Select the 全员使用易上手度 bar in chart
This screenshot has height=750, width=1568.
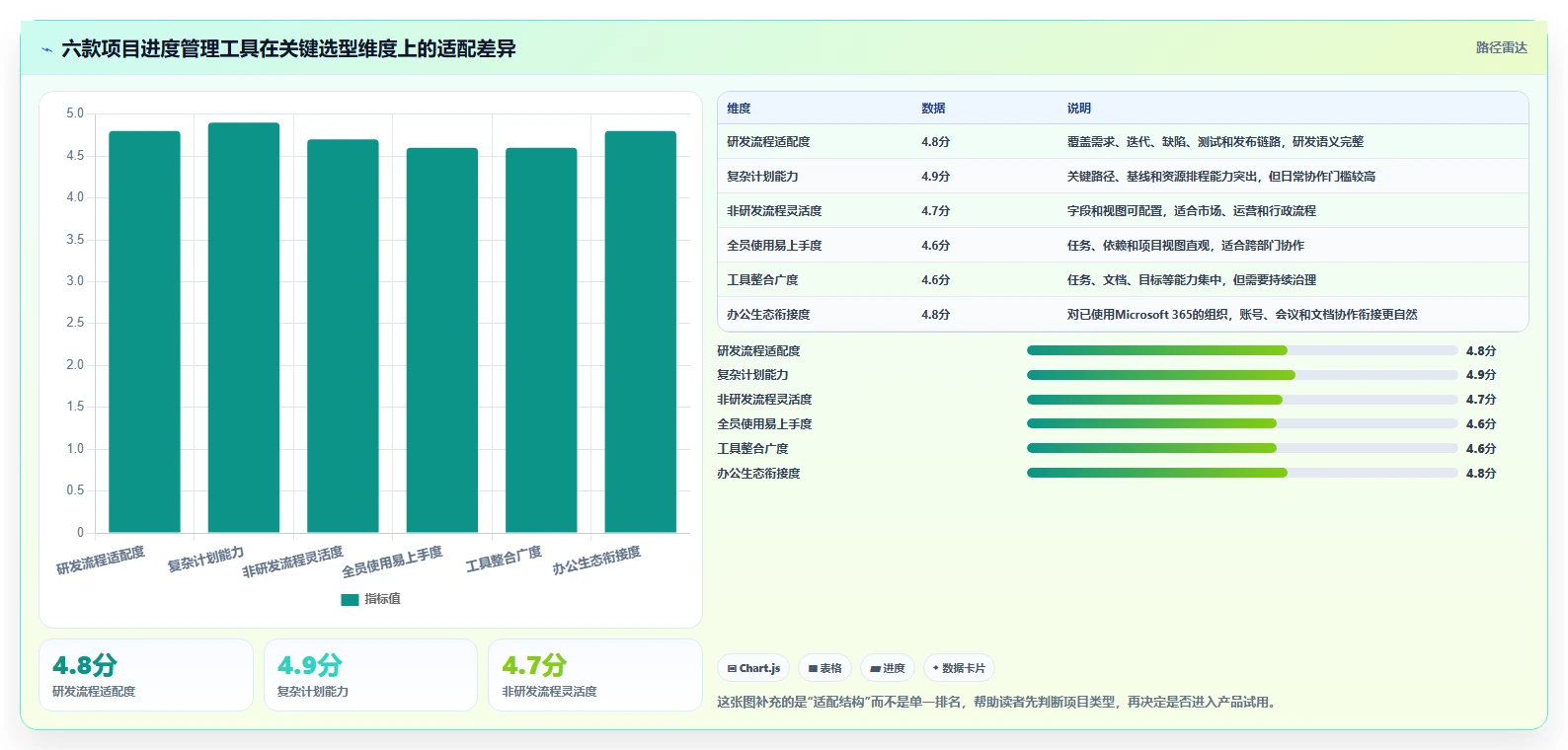pos(442,340)
